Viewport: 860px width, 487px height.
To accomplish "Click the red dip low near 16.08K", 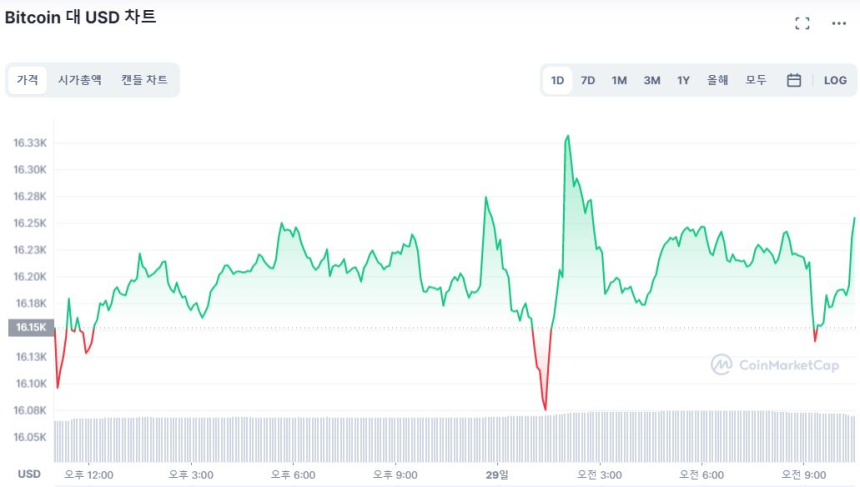I will tap(545, 408).
